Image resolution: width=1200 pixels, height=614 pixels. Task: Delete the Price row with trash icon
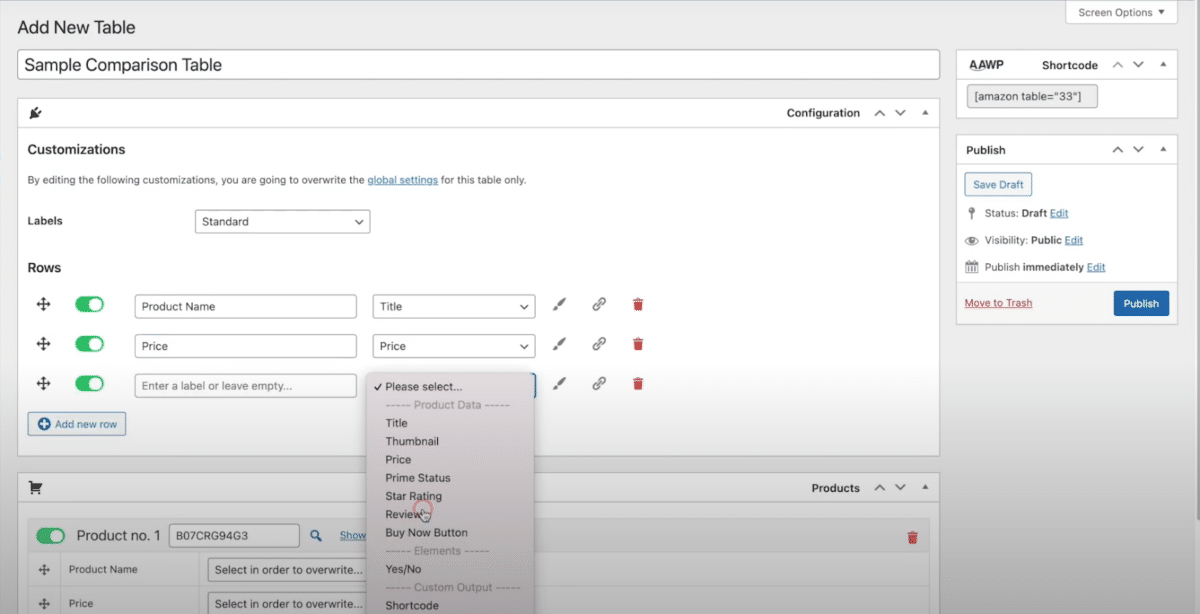point(638,344)
